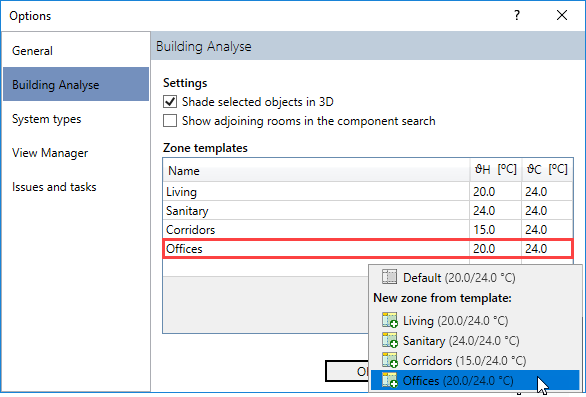Image resolution: width=586 pixels, height=397 pixels.
Task: Select the Offices row name cell
Action: click(x=316, y=249)
